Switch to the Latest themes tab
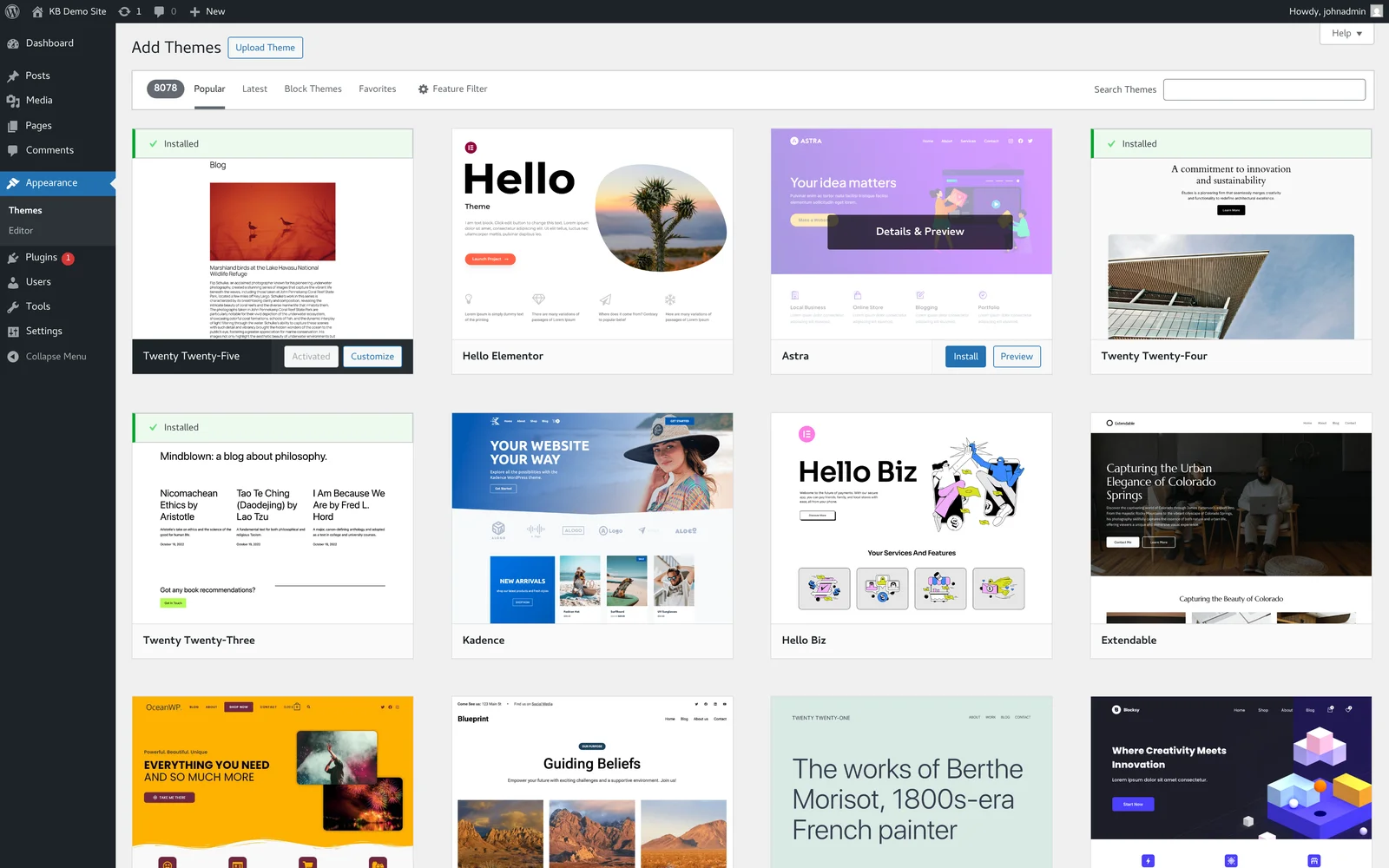This screenshot has height=868, width=1389. [x=254, y=89]
